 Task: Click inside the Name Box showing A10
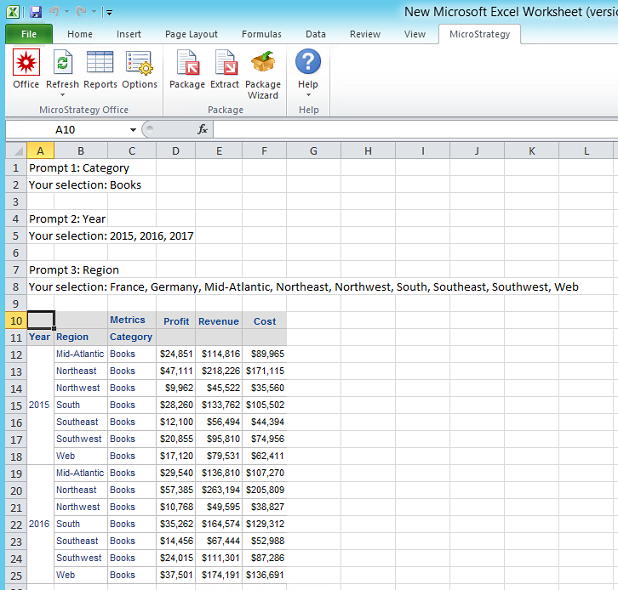coord(65,130)
